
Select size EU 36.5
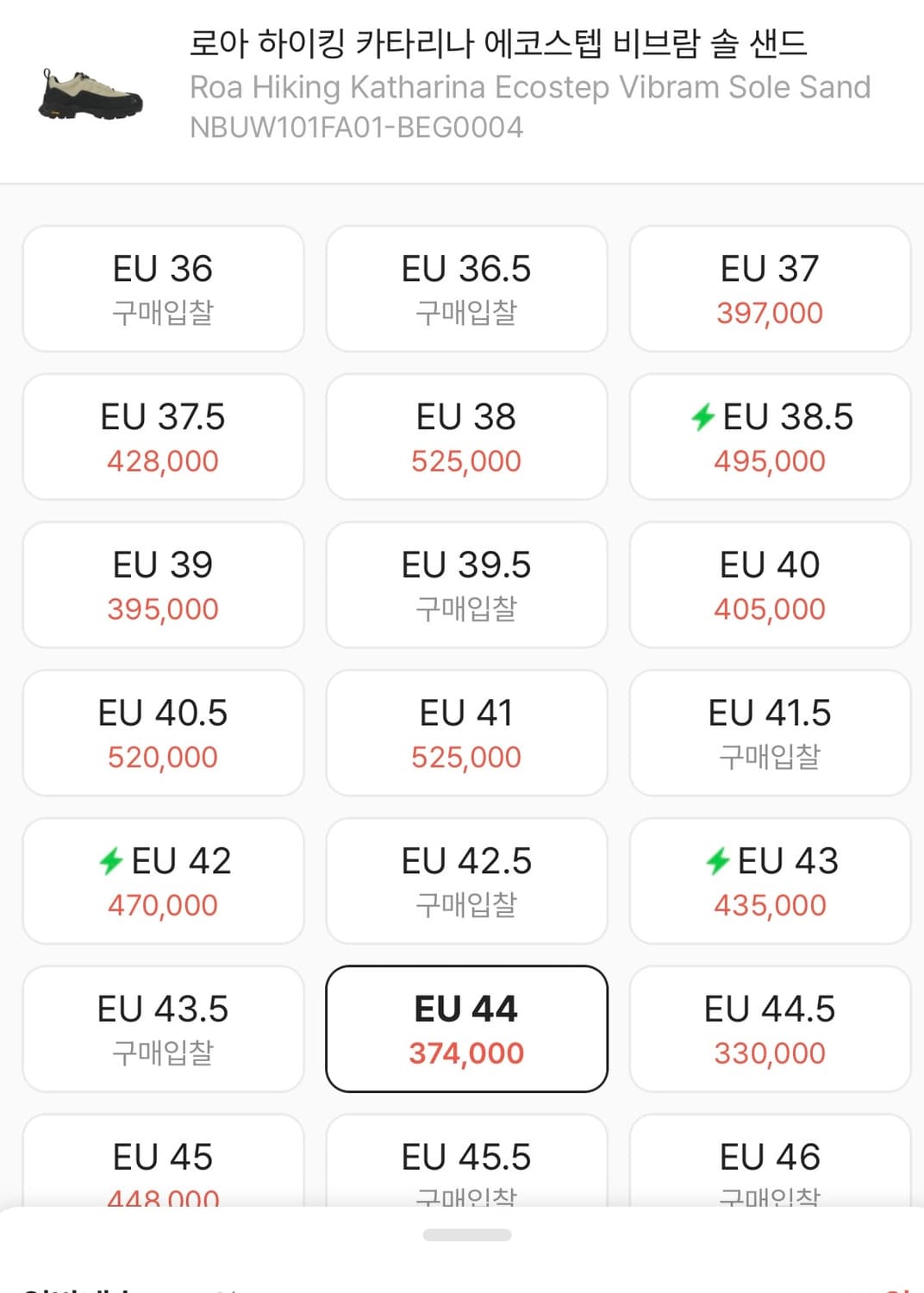466,289
